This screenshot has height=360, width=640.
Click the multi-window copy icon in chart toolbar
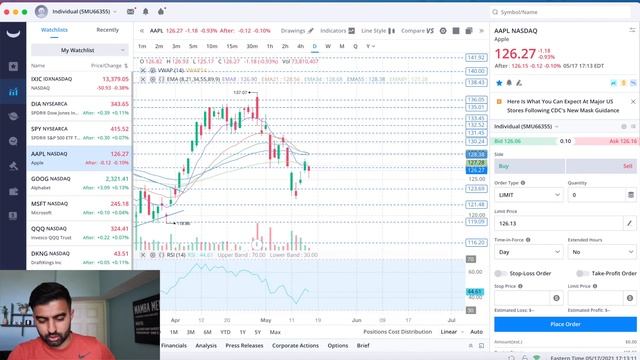pos(469,31)
